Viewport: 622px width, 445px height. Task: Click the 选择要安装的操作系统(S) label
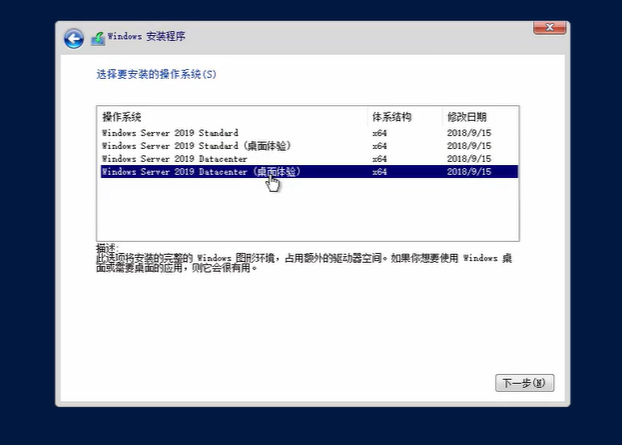click(x=156, y=75)
